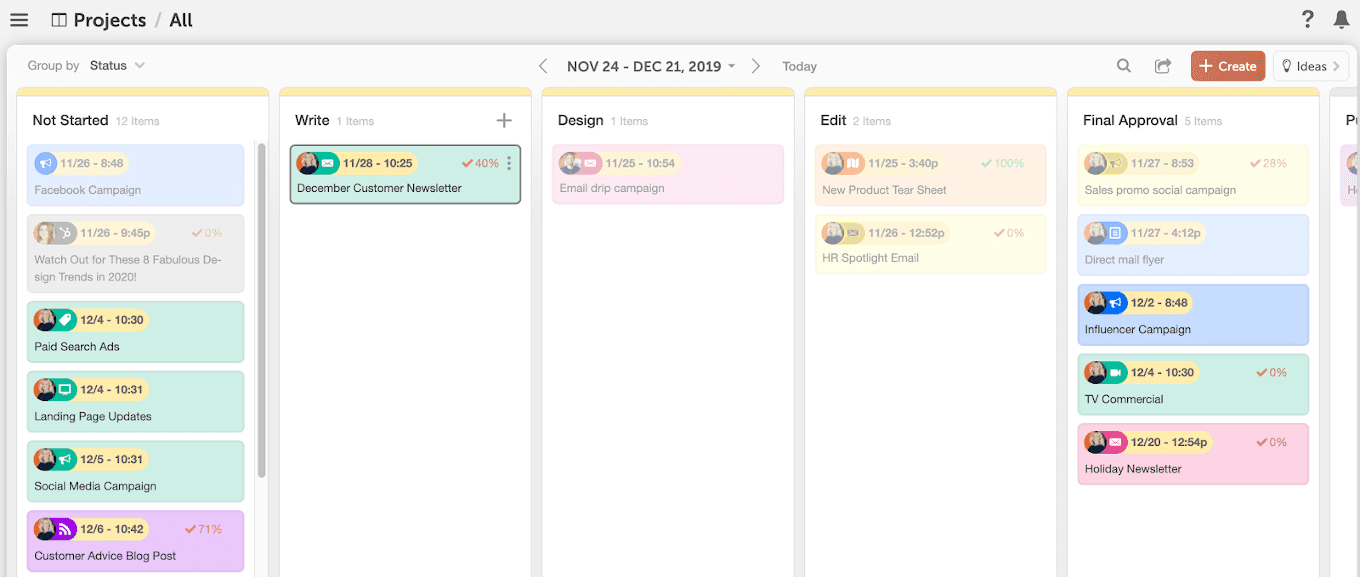Screen dimensions: 1360x577
Task: Click 12/2 - 8:48 date on Influencer Campaign
Action: [x=1160, y=302]
